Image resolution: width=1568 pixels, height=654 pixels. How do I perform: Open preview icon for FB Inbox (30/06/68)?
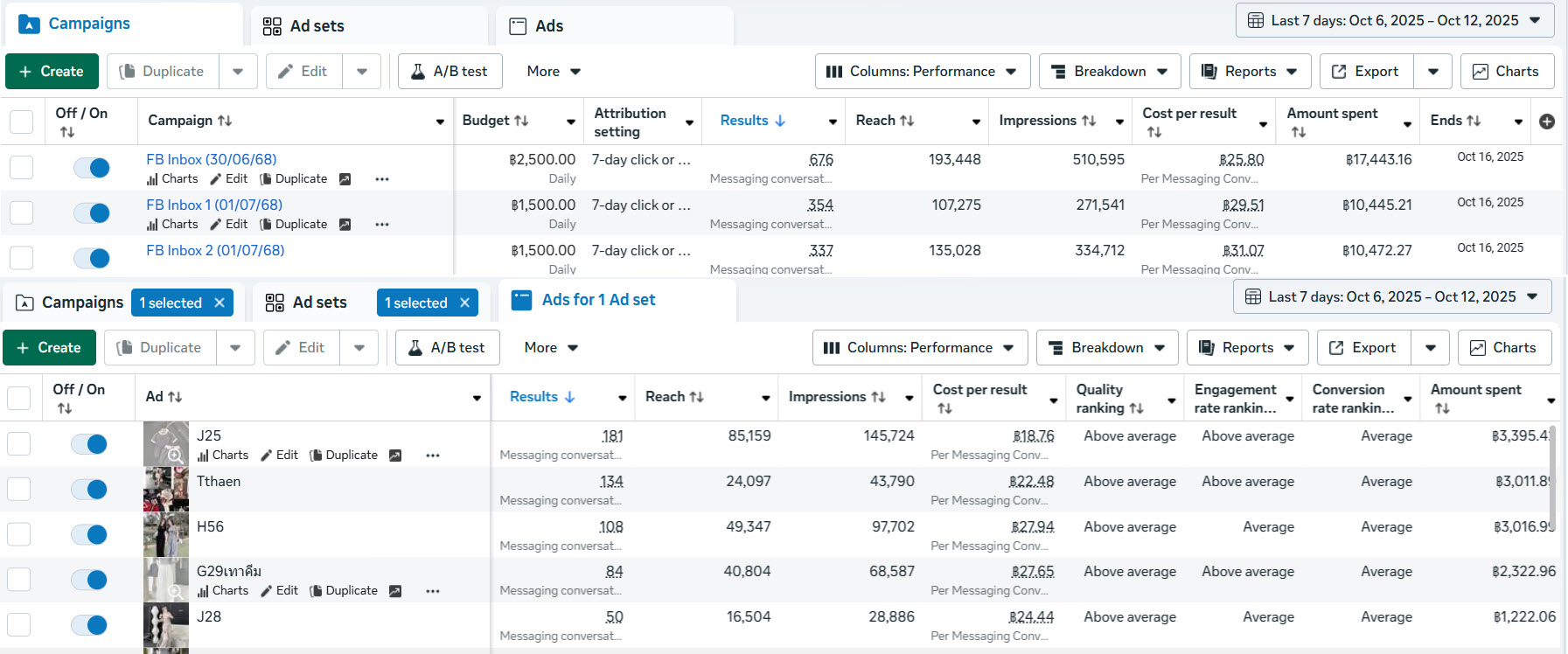click(x=345, y=179)
